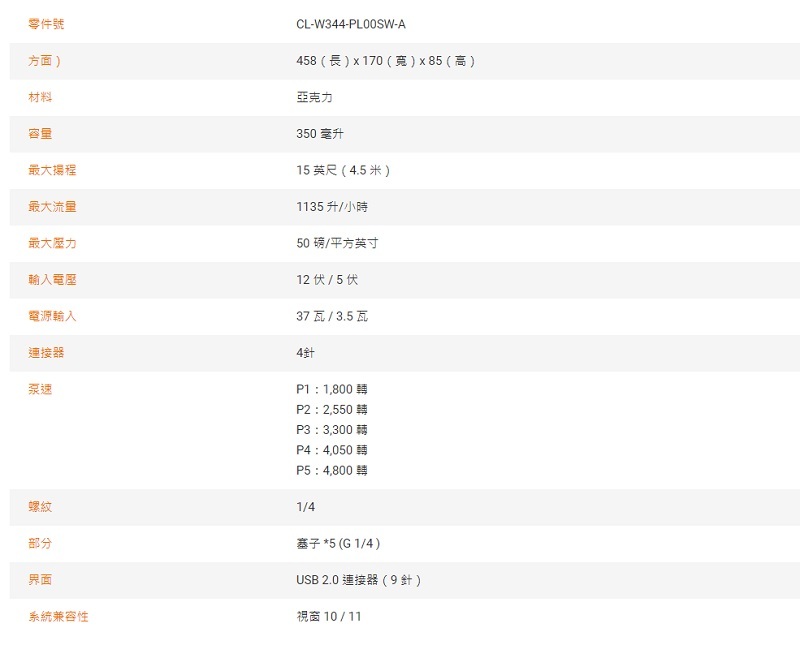
Task: Click the 塞子 *5 (G 1/4) value
Action: (x=338, y=543)
